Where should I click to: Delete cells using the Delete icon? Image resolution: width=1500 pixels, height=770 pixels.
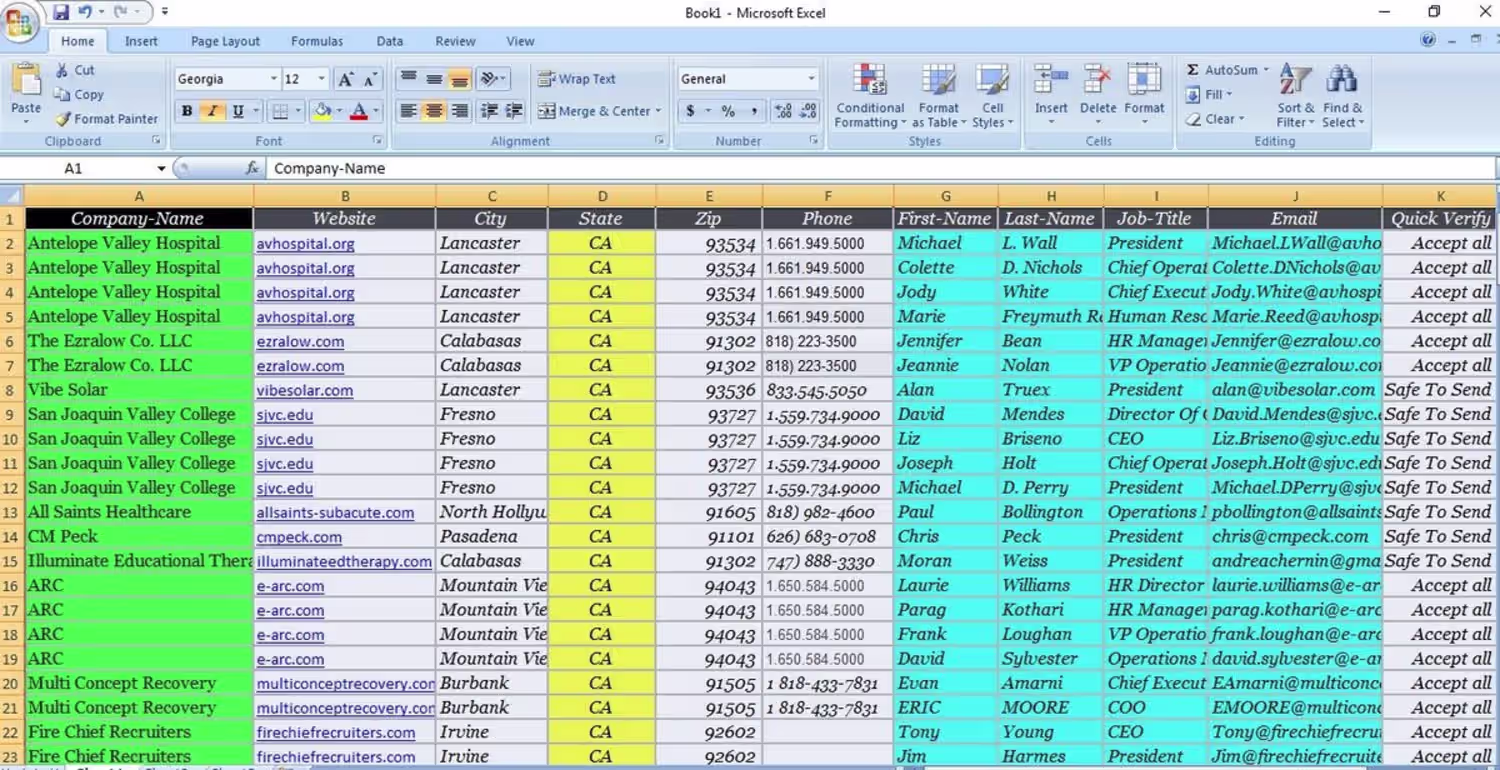click(1098, 81)
